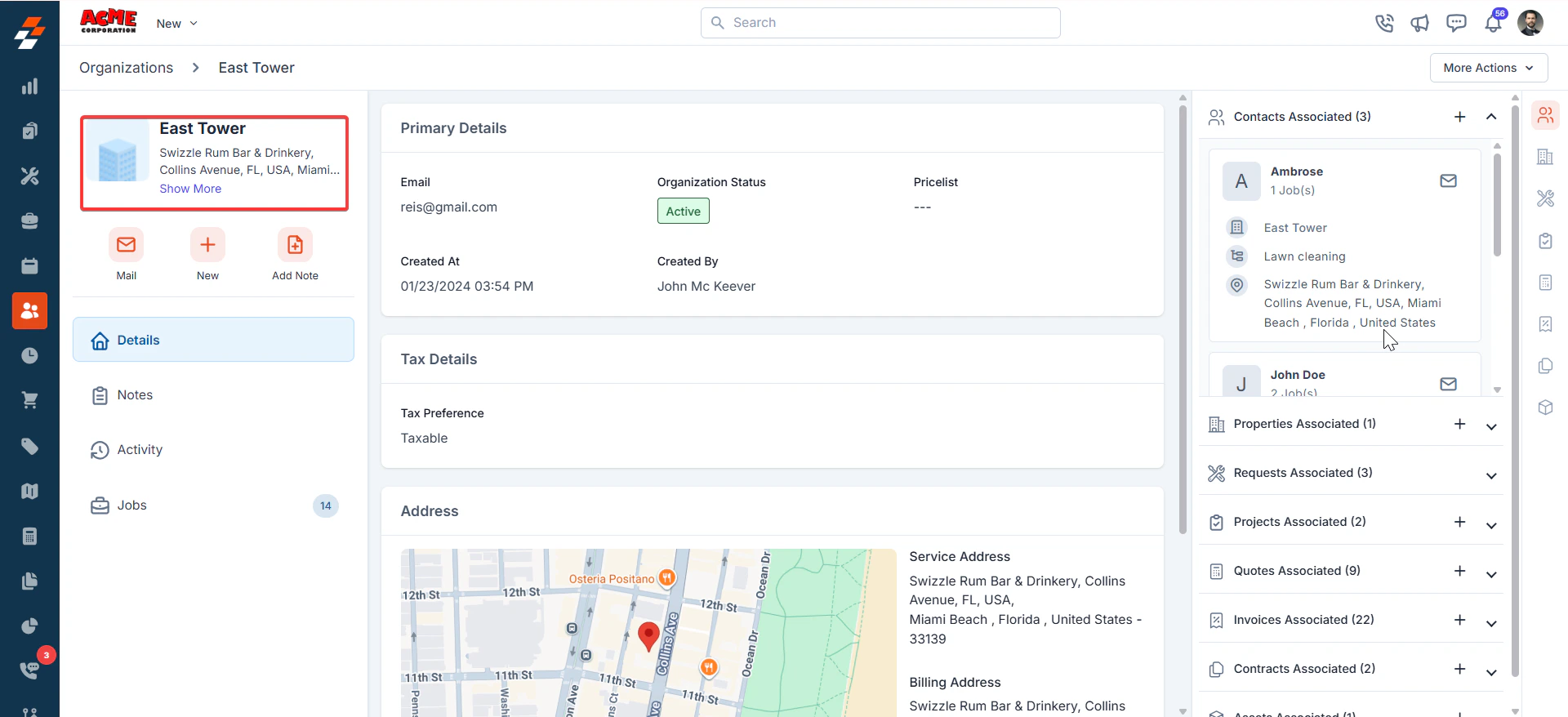
Task: Collapse the Contacts Associated section
Action: click(x=1491, y=117)
